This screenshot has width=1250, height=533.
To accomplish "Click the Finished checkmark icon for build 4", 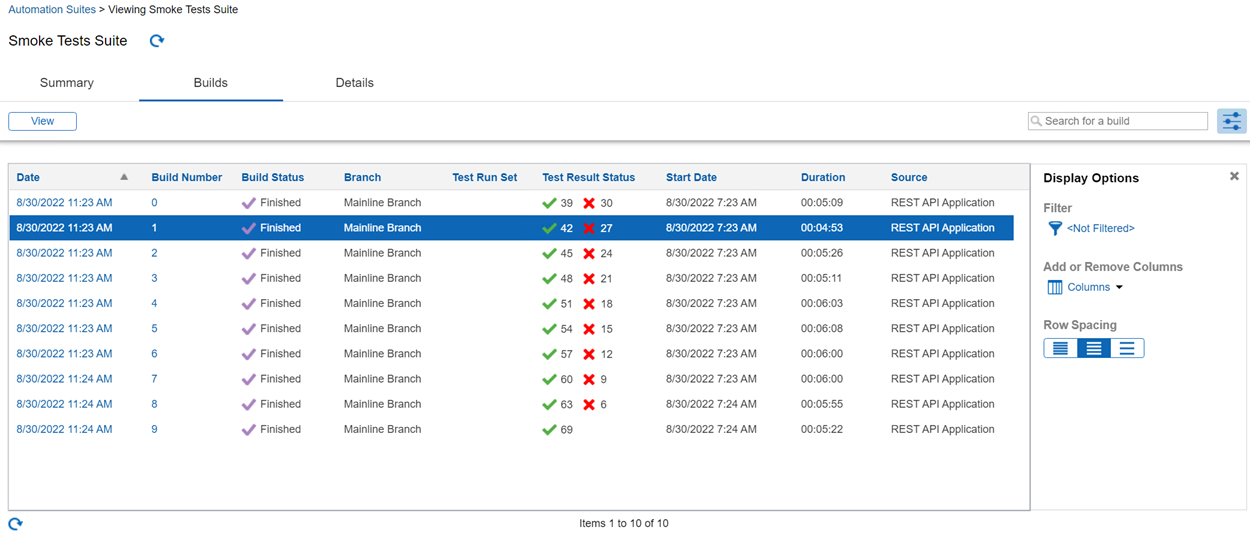I will [249, 304].
